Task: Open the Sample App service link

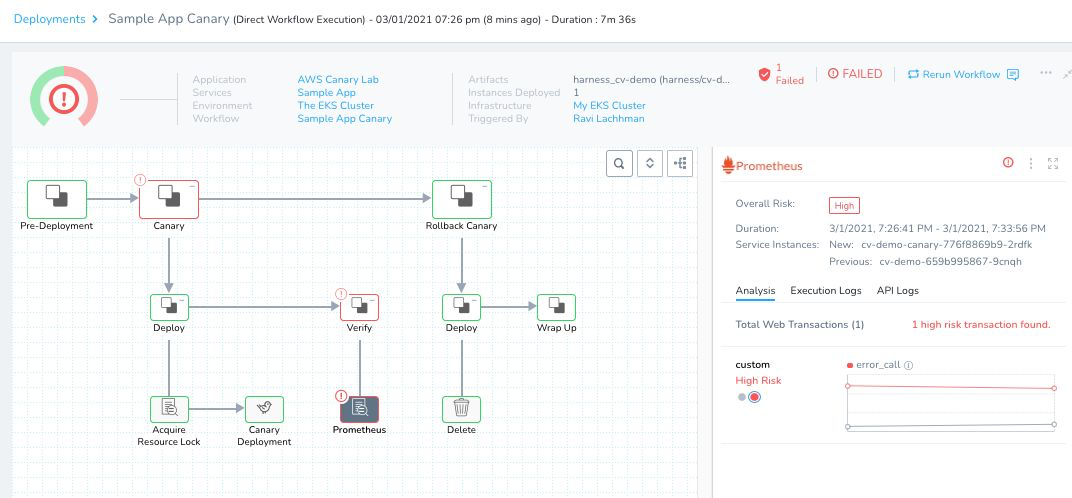Action: pos(326,92)
